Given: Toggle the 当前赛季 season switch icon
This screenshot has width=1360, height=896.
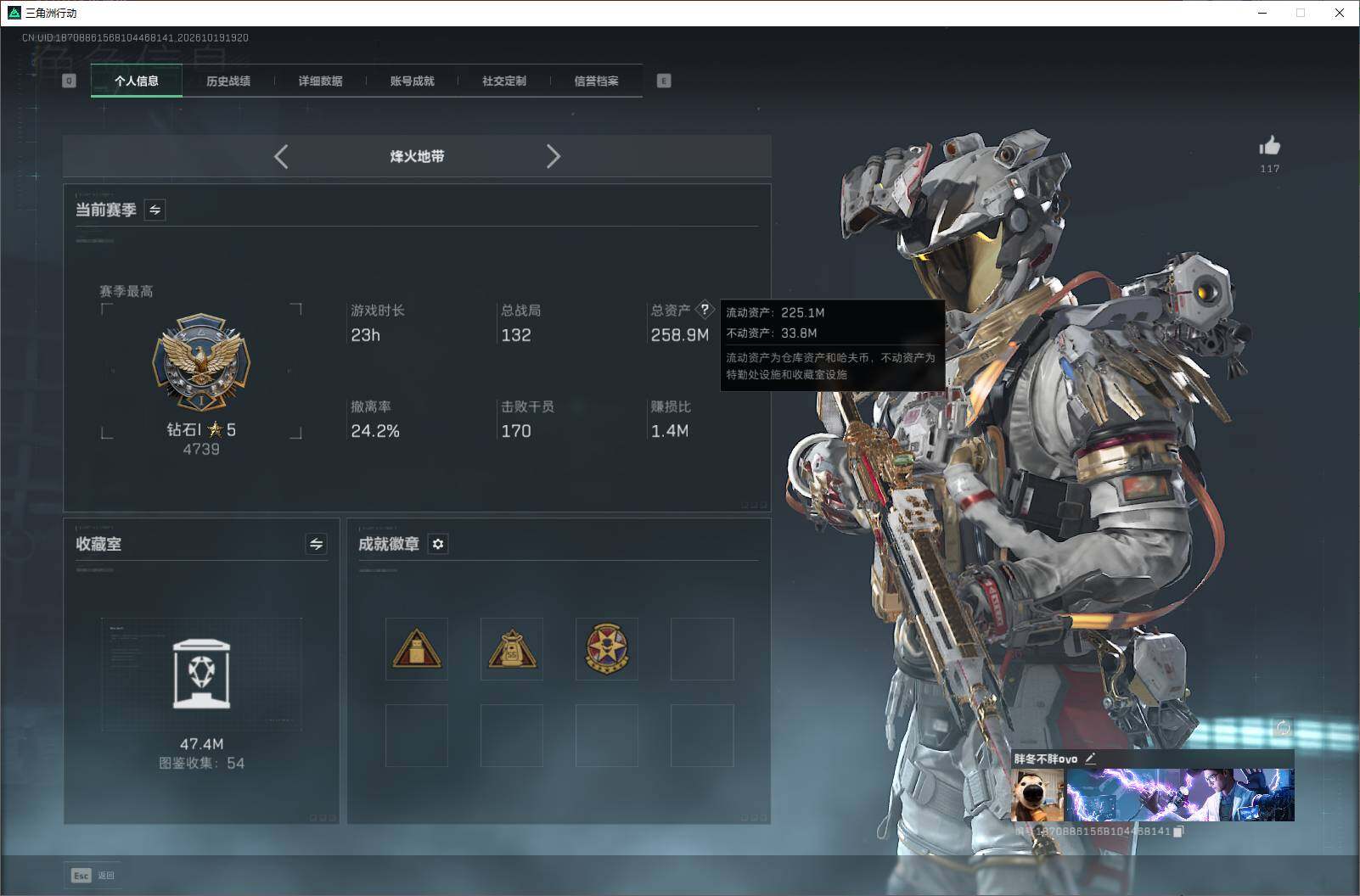Looking at the screenshot, I should [155, 210].
